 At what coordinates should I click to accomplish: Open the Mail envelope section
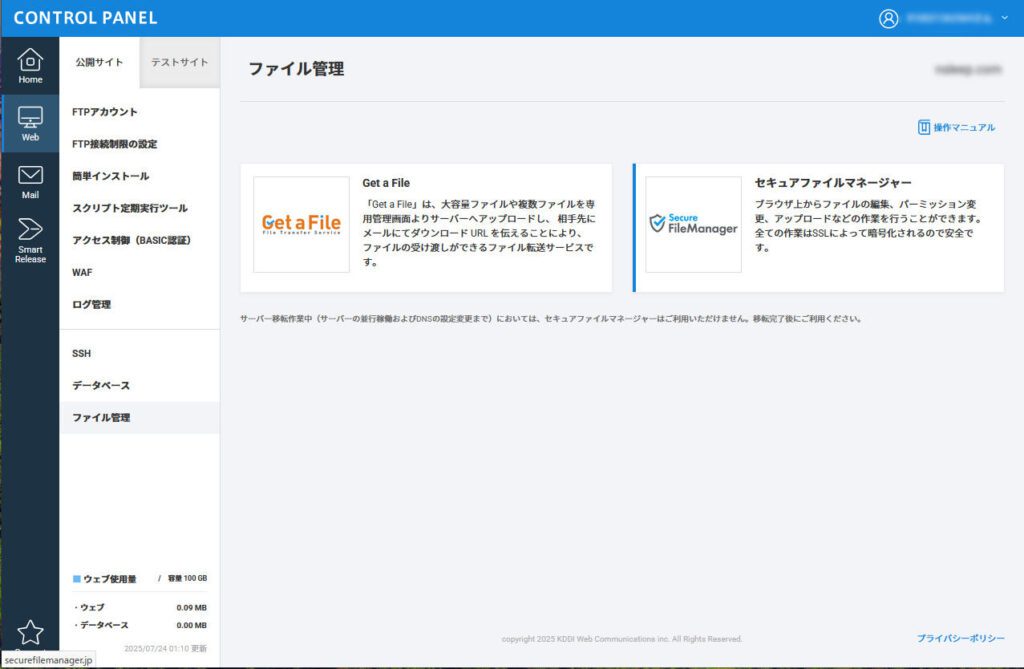point(30,182)
